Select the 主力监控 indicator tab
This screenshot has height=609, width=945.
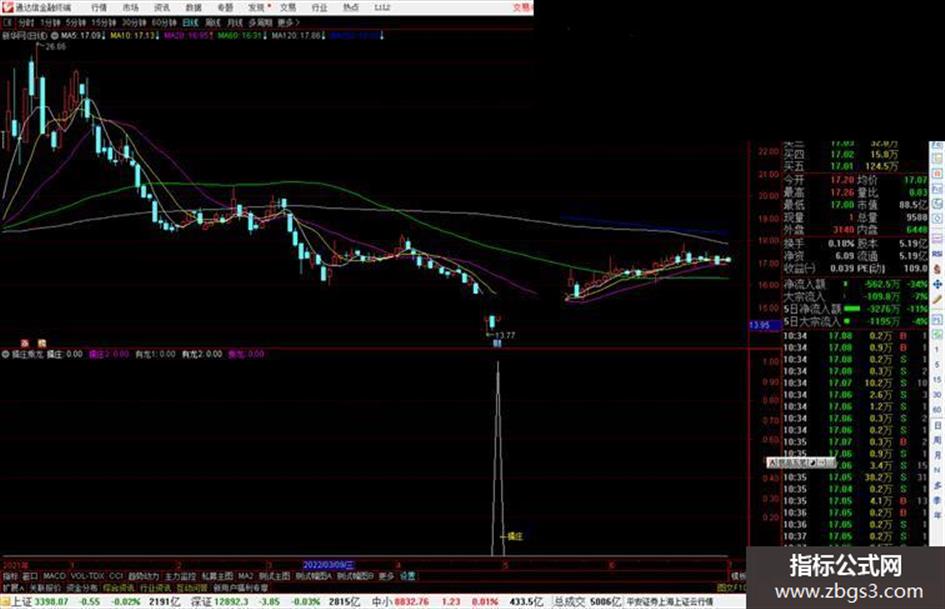(180, 576)
